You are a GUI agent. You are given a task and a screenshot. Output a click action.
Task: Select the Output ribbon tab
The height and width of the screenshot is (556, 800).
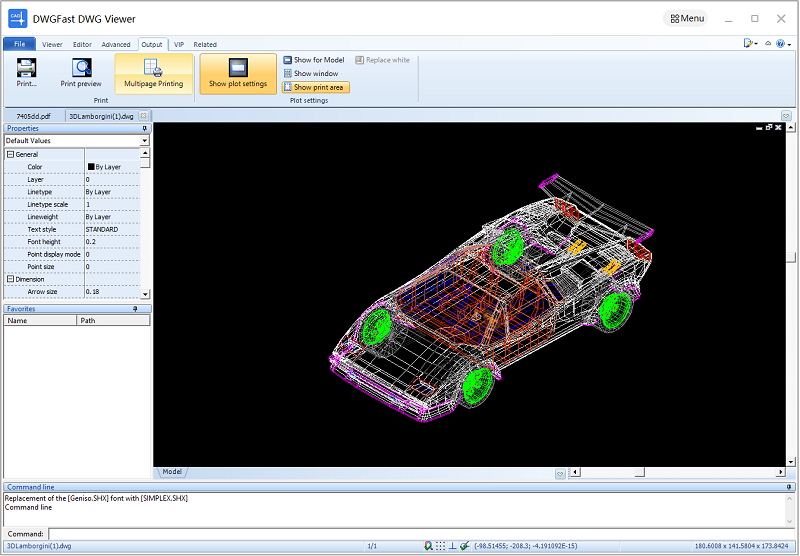click(152, 44)
